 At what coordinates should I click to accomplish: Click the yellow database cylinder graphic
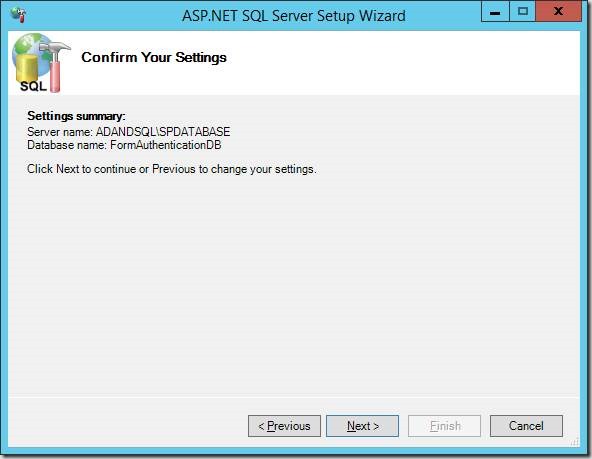[26, 68]
